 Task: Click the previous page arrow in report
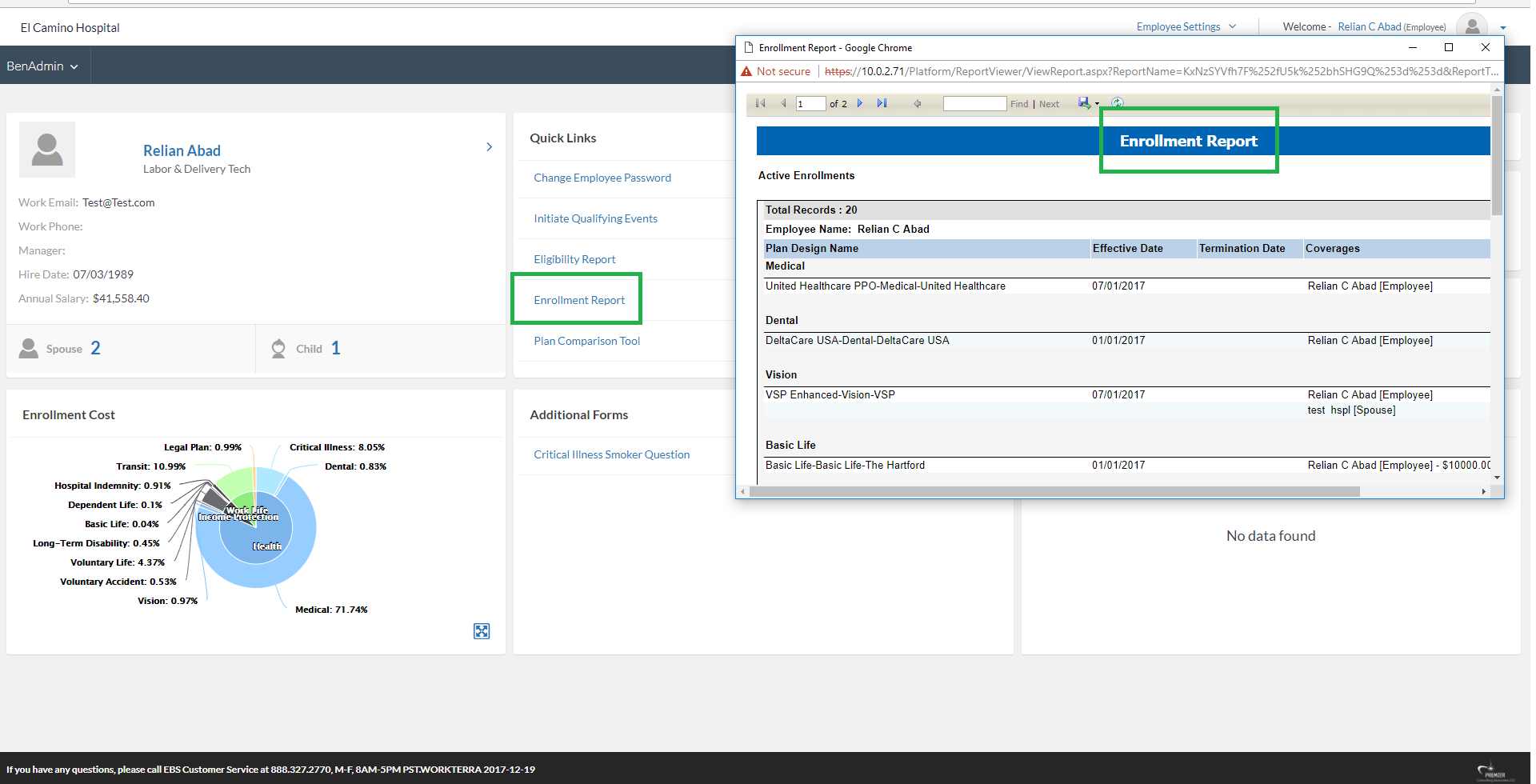tap(783, 103)
